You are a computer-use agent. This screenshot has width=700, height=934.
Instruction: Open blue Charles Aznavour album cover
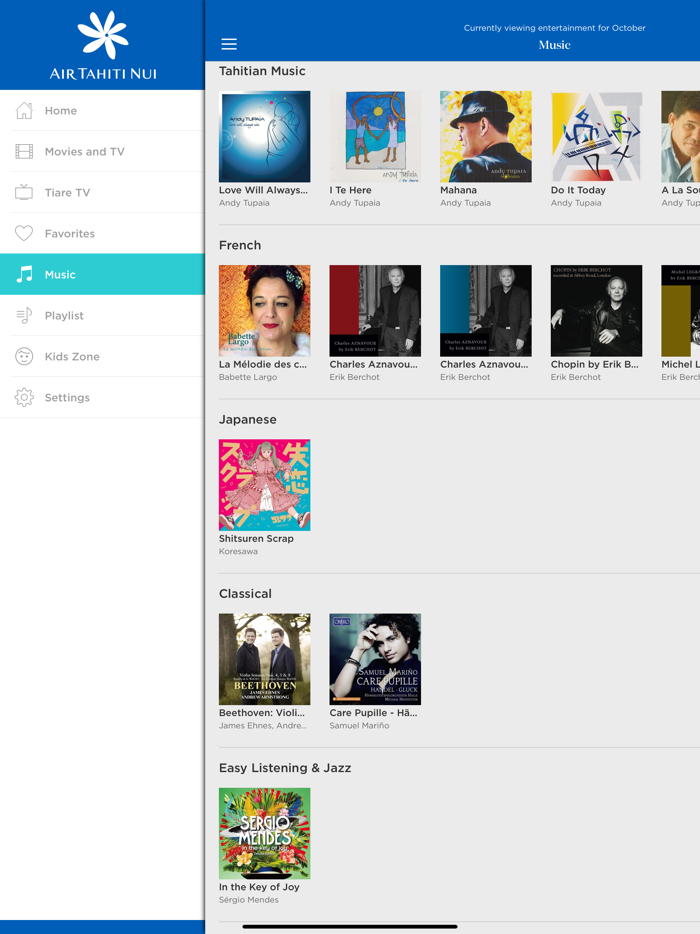(x=486, y=310)
